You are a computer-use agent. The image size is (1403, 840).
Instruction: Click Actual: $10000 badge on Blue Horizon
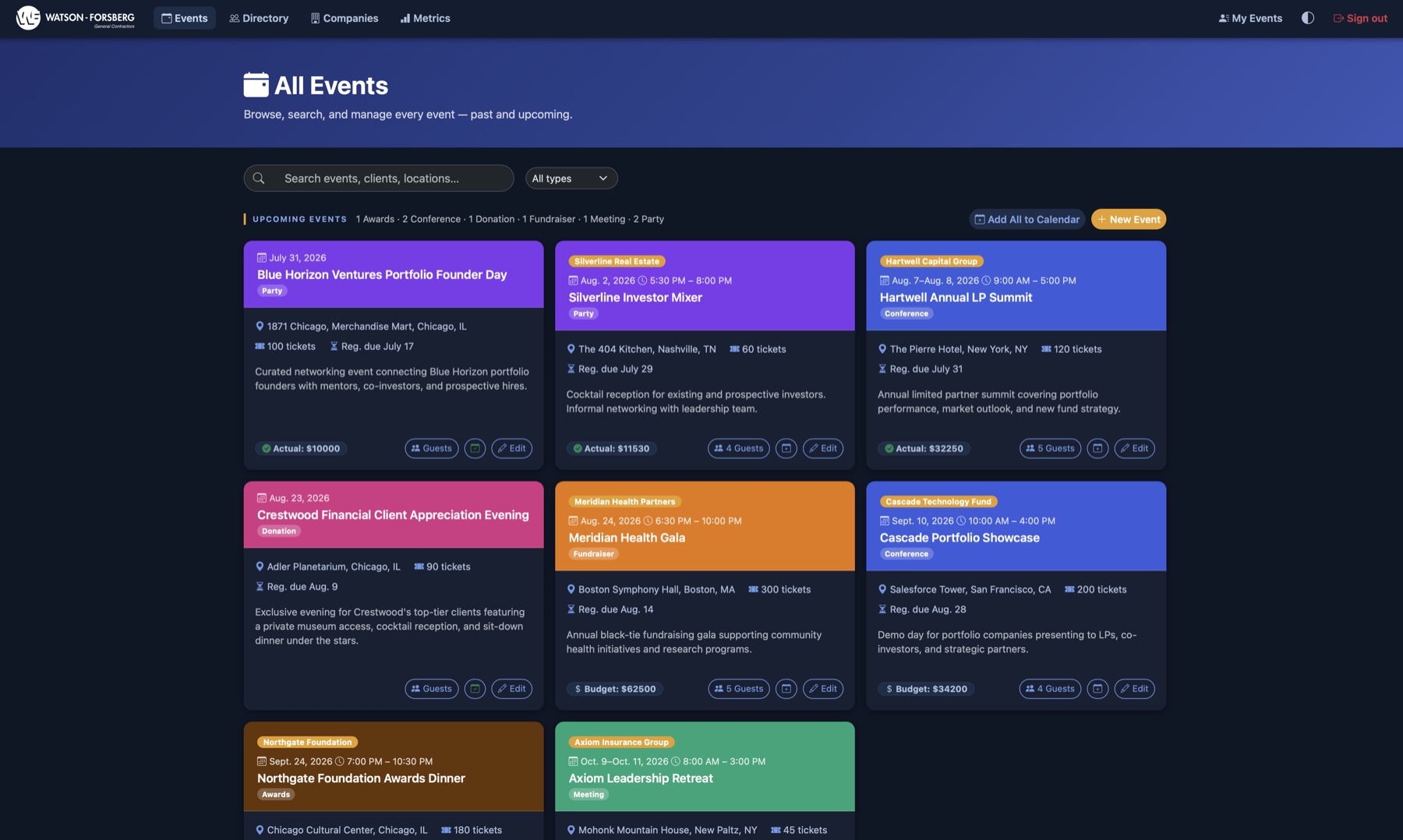pos(301,449)
